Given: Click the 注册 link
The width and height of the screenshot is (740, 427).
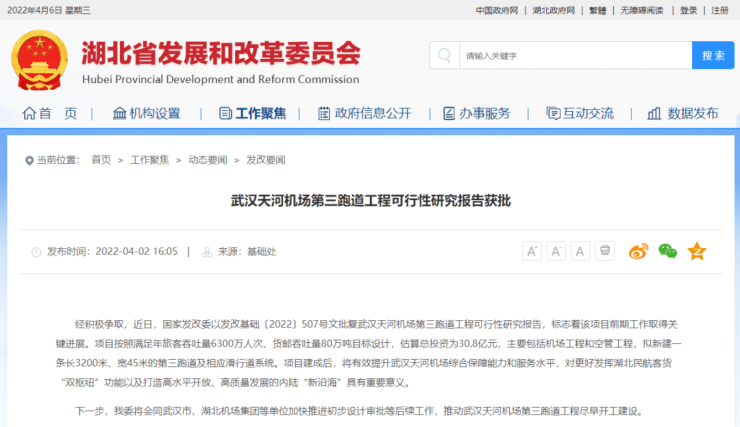Looking at the screenshot, I should point(720,10).
